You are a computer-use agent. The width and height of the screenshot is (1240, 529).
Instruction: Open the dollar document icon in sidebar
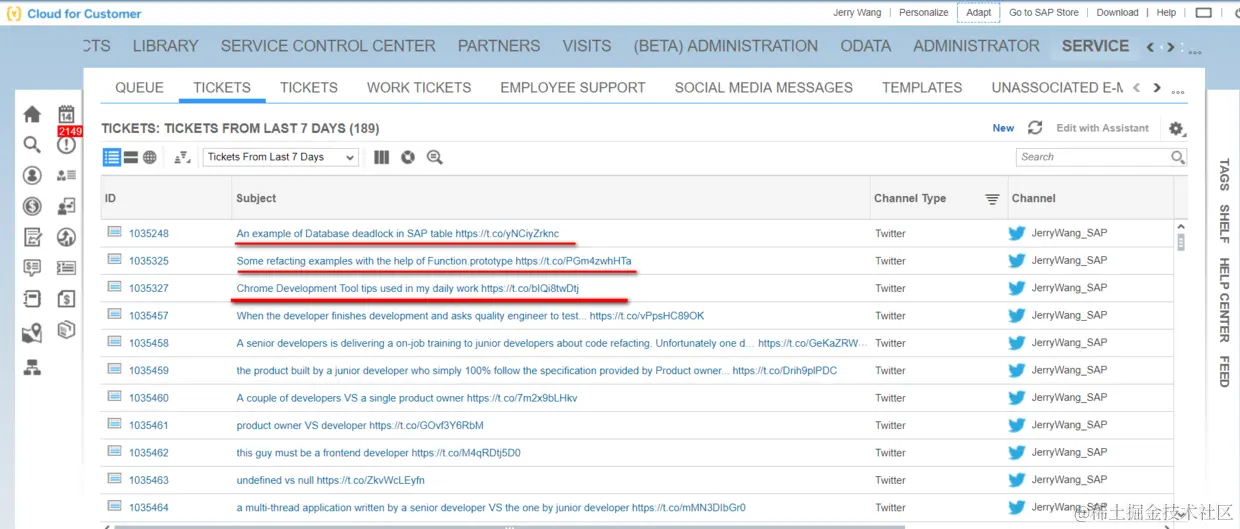(x=66, y=299)
